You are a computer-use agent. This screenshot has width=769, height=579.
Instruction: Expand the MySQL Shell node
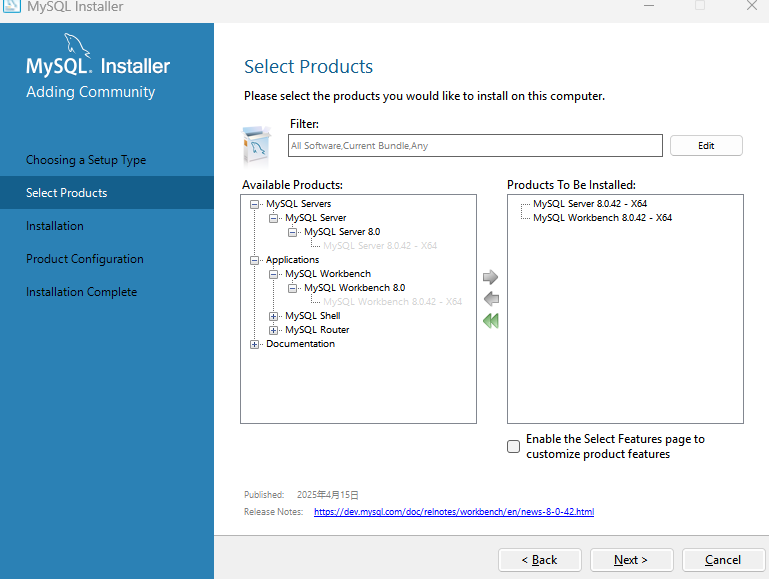(x=273, y=316)
